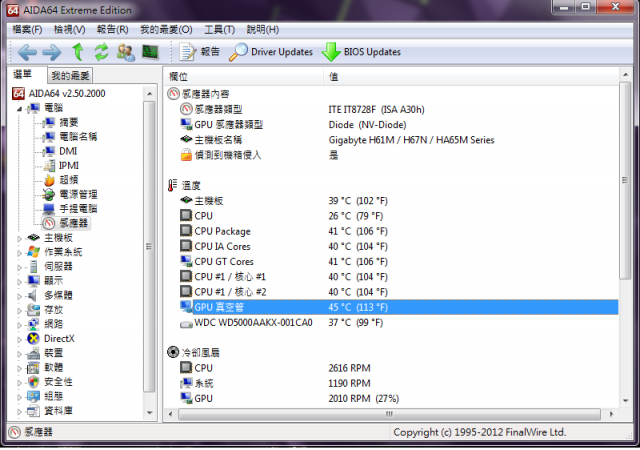Expand the 作業系統 tree node
Image resolution: width=640 pixels, height=450 pixels.
click(19, 253)
